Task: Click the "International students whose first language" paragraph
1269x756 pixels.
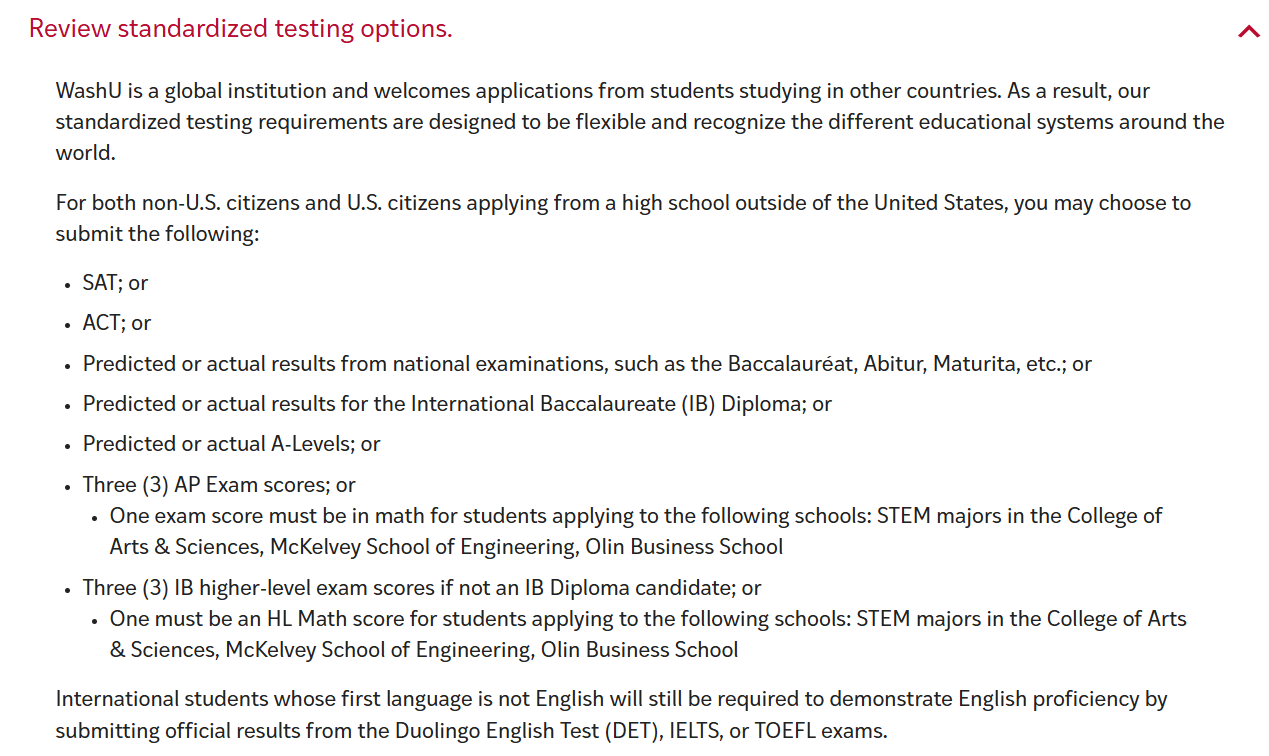Action: tap(611, 714)
